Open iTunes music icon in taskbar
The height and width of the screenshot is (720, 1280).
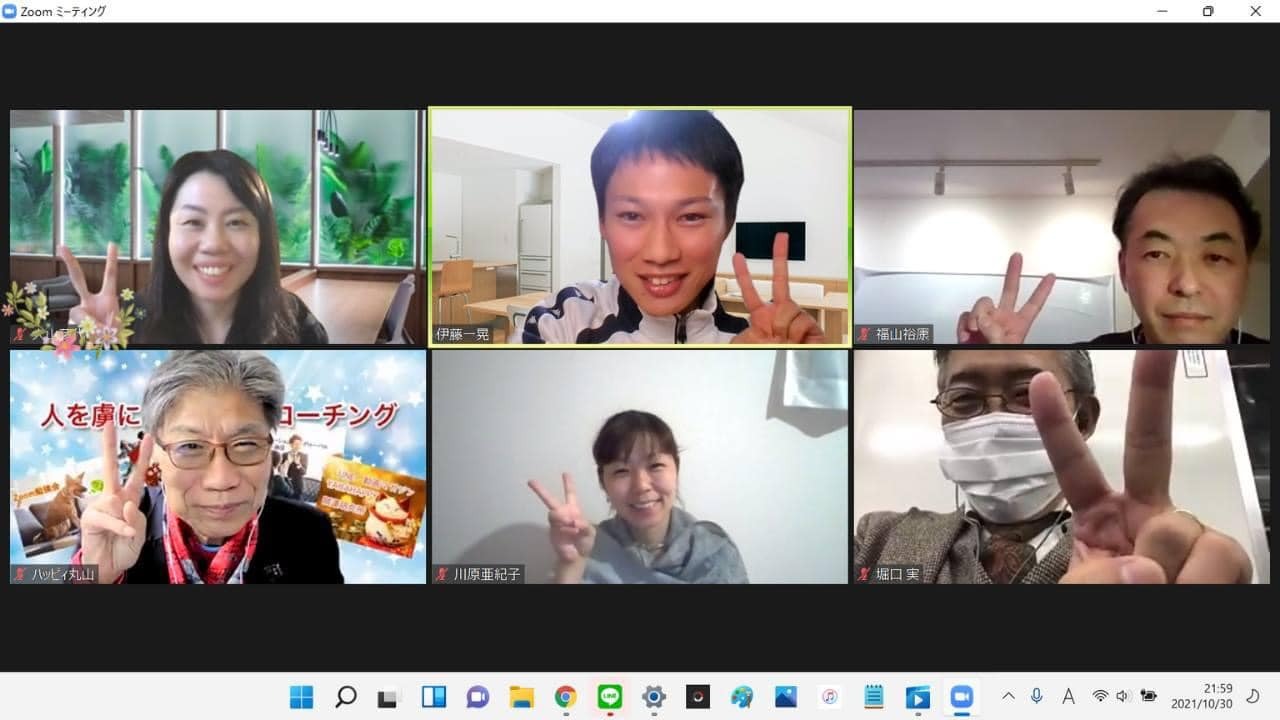coord(829,697)
